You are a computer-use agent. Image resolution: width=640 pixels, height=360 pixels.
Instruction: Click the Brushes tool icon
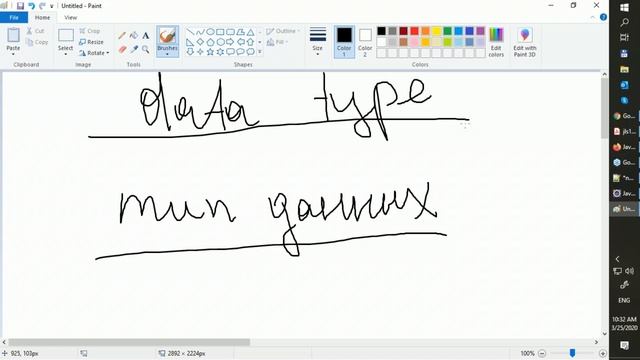point(167,36)
